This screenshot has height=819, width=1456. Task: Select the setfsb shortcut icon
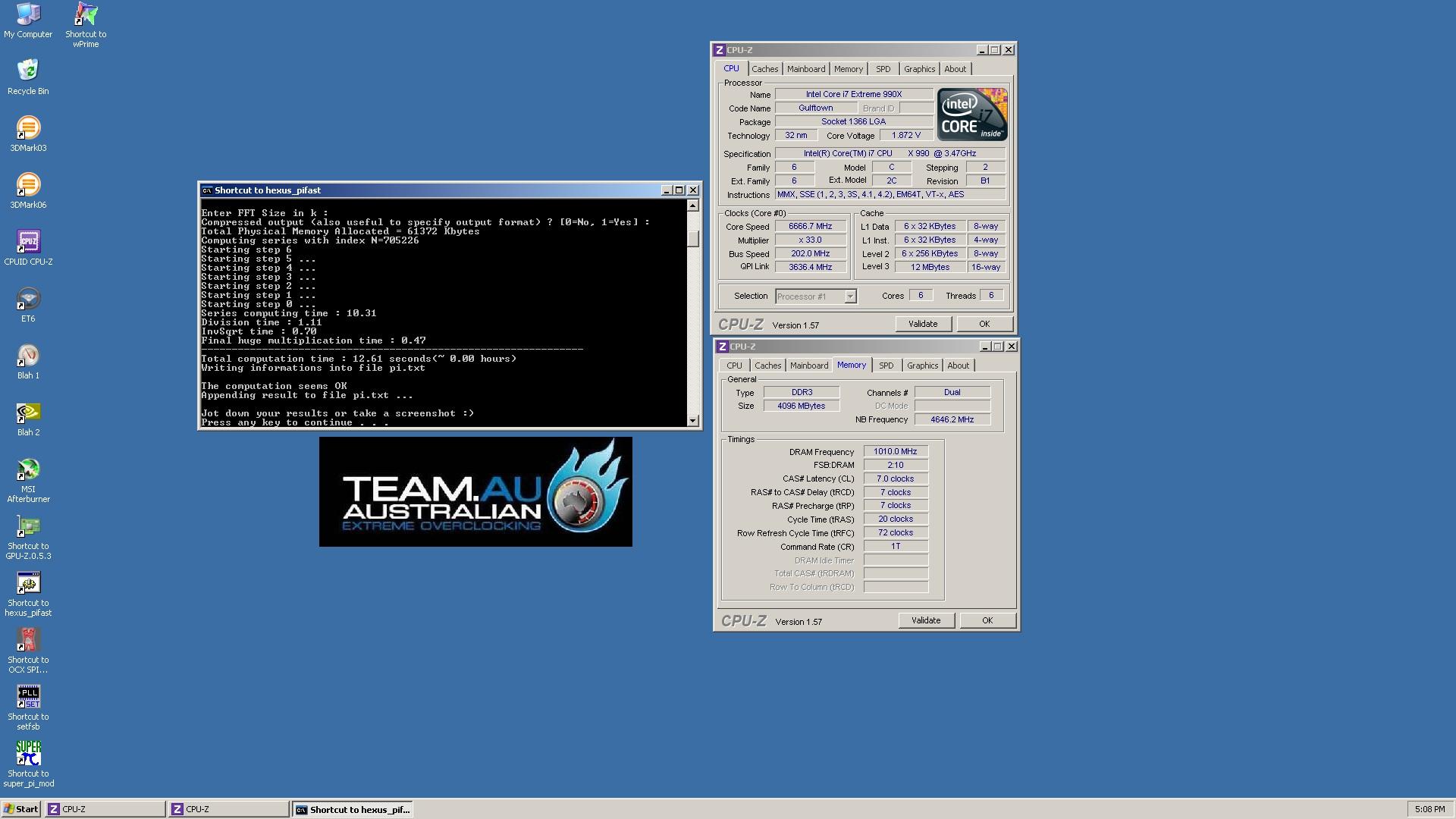[28, 708]
